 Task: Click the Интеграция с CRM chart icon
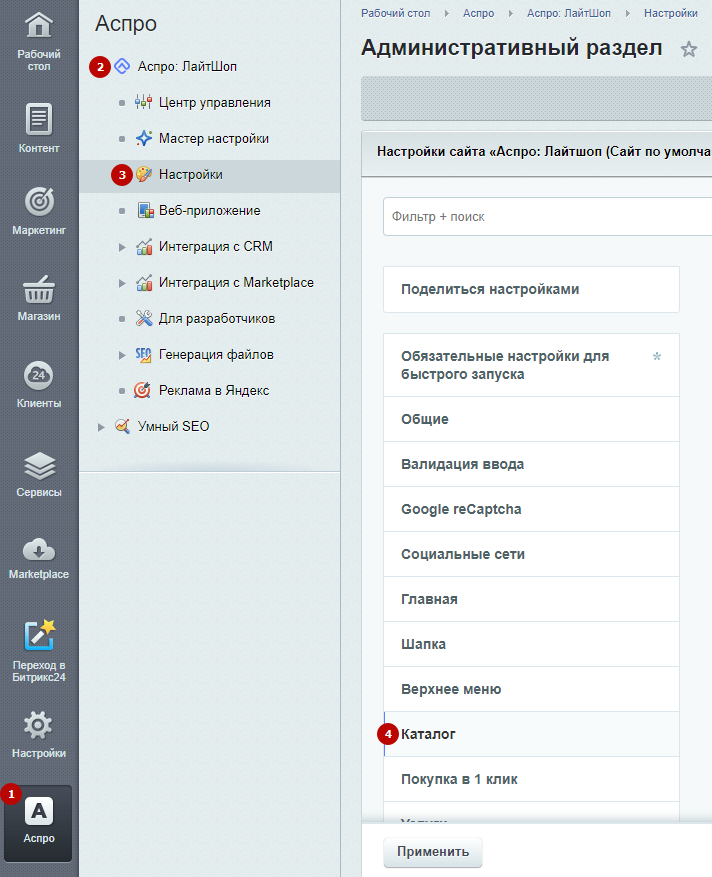pos(144,246)
